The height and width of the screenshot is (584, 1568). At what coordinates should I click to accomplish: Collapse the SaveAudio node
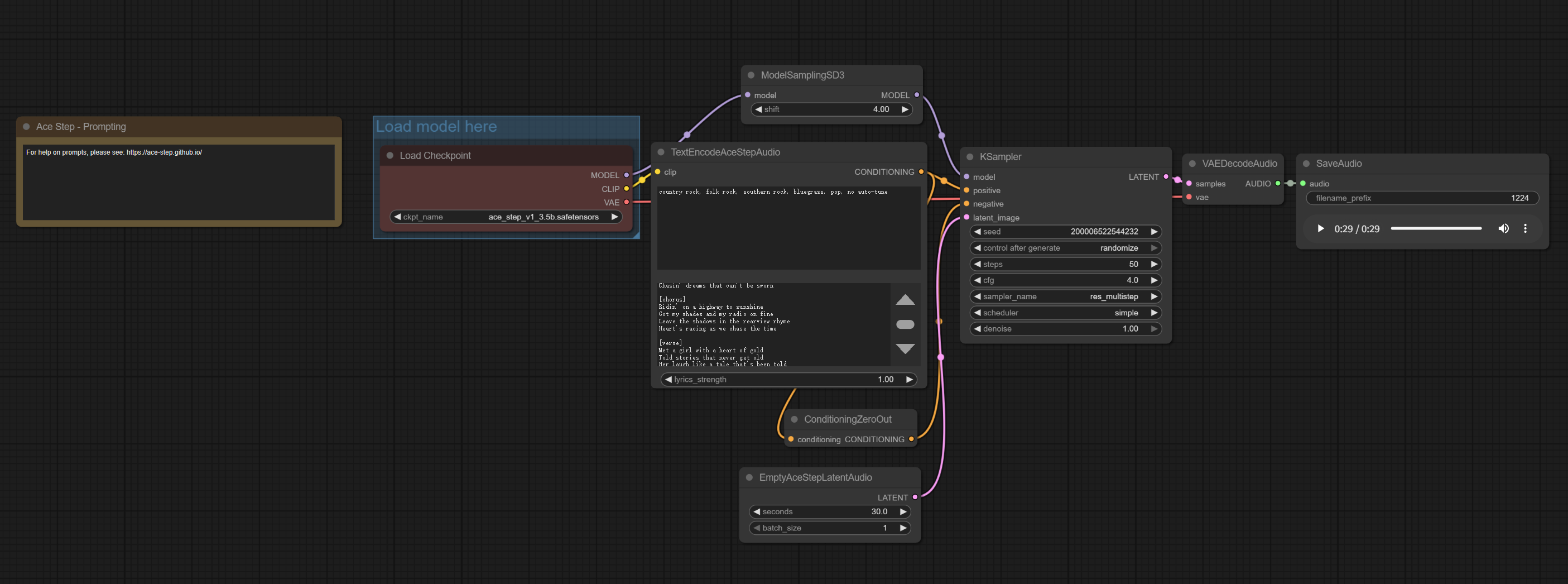point(1306,163)
